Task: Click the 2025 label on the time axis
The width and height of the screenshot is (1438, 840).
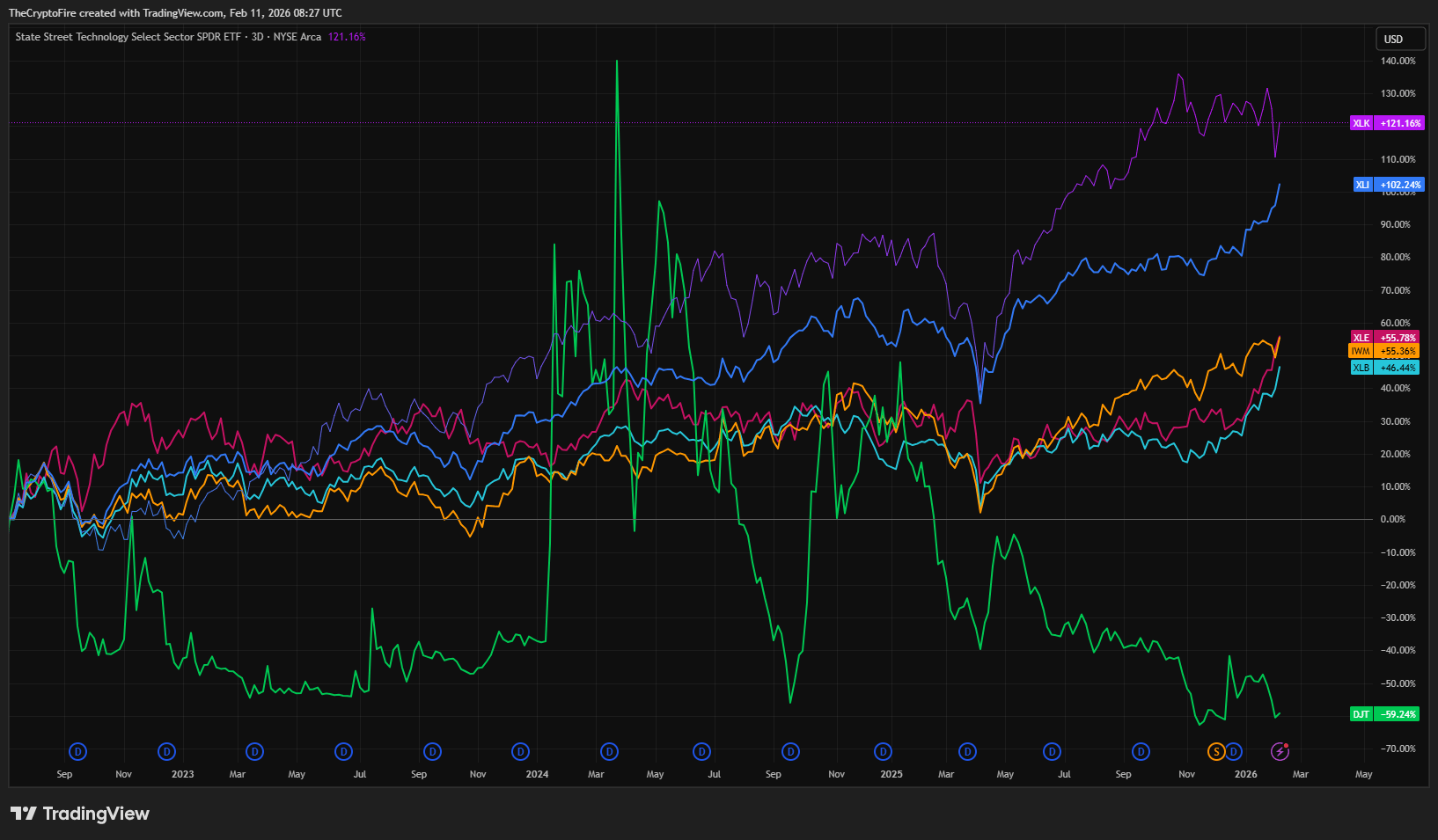Action: click(891, 774)
